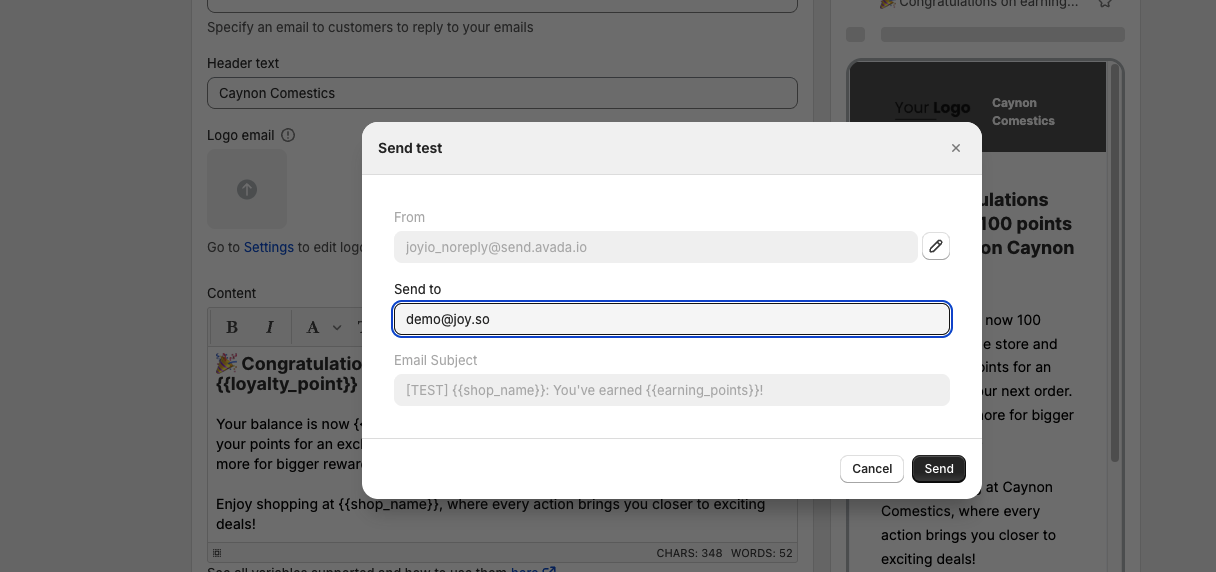Edit the Header text input field
The image size is (1216, 572).
502,93
